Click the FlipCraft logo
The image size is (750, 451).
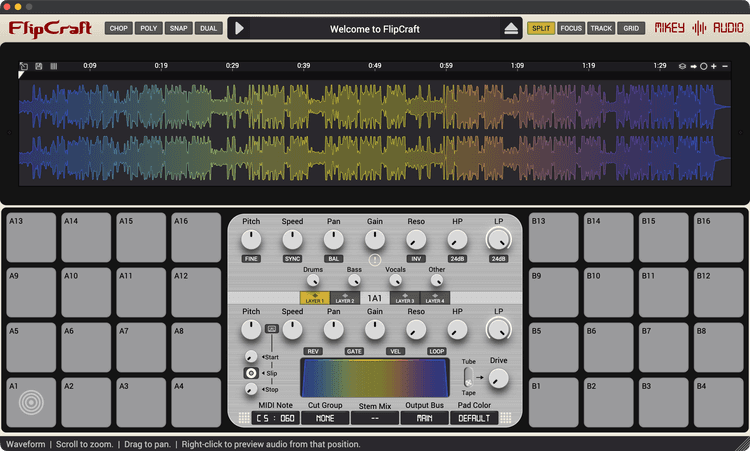coord(50,29)
